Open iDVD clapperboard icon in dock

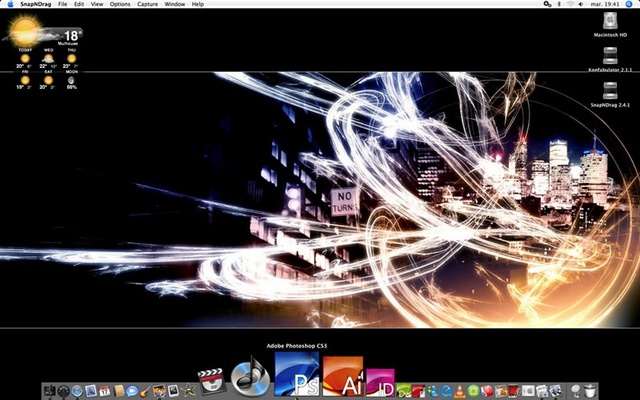(x=211, y=382)
